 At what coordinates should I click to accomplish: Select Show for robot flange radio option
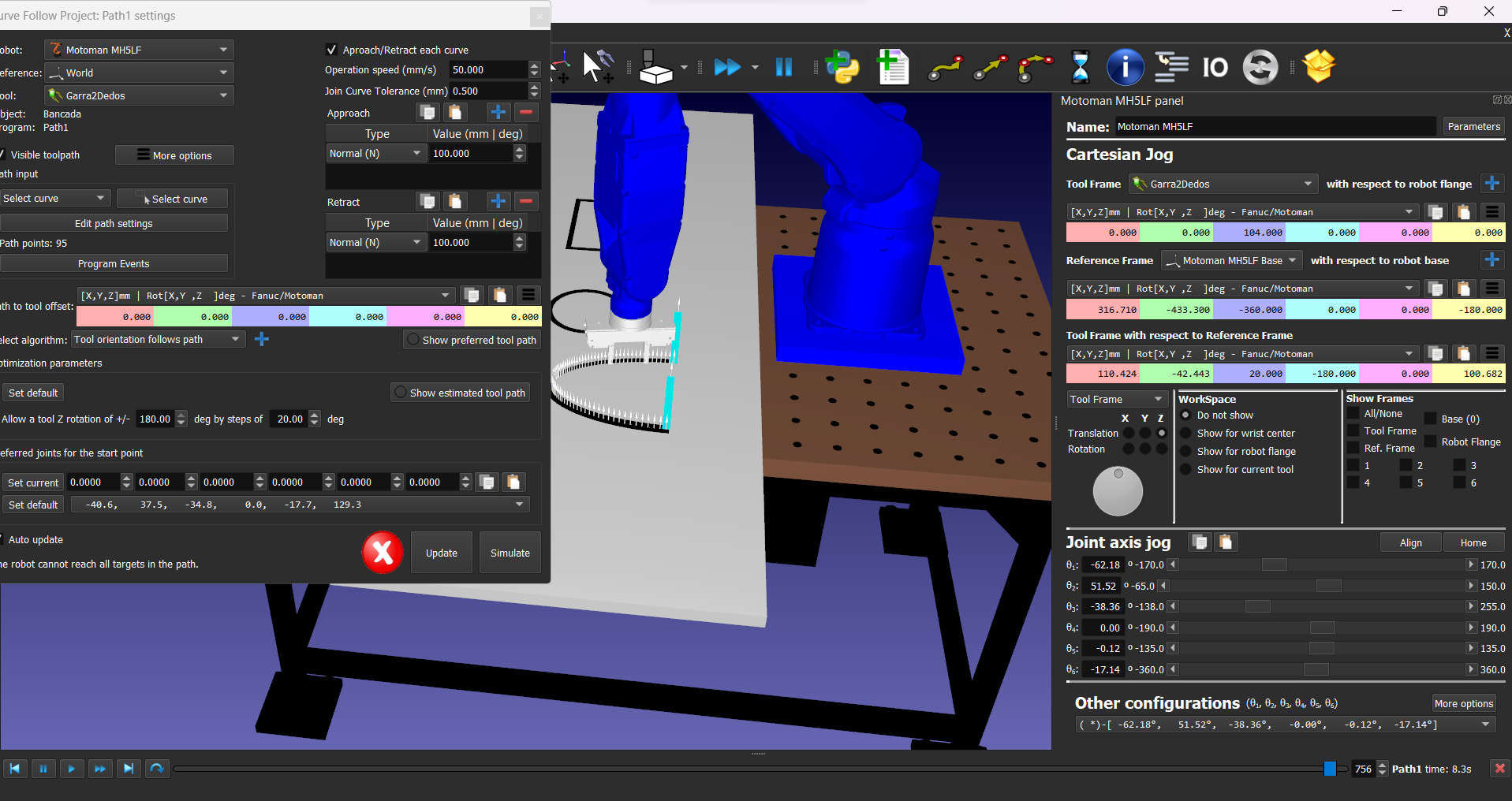click(x=1185, y=452)
